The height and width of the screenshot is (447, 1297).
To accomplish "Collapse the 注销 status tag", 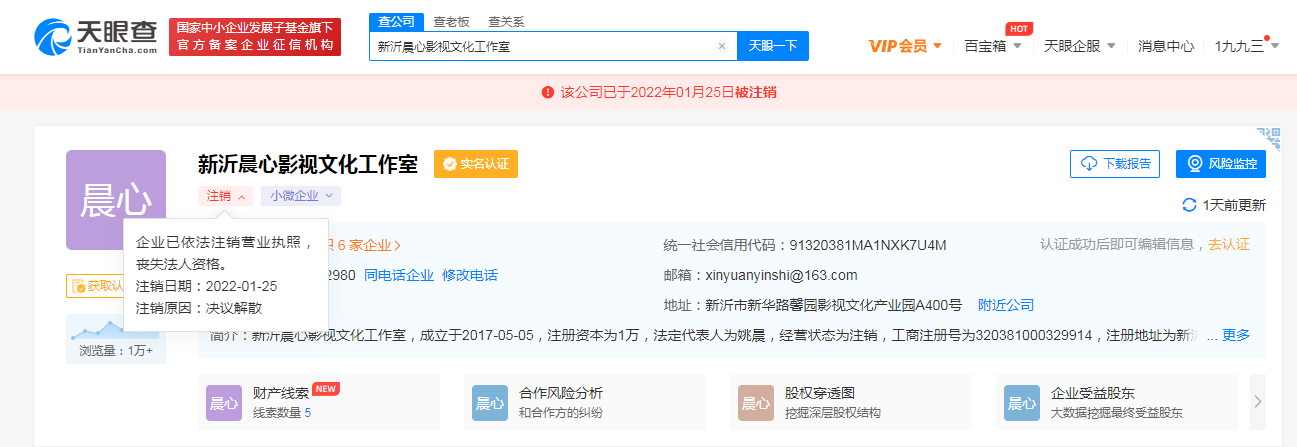I will [x=226, y=196].
